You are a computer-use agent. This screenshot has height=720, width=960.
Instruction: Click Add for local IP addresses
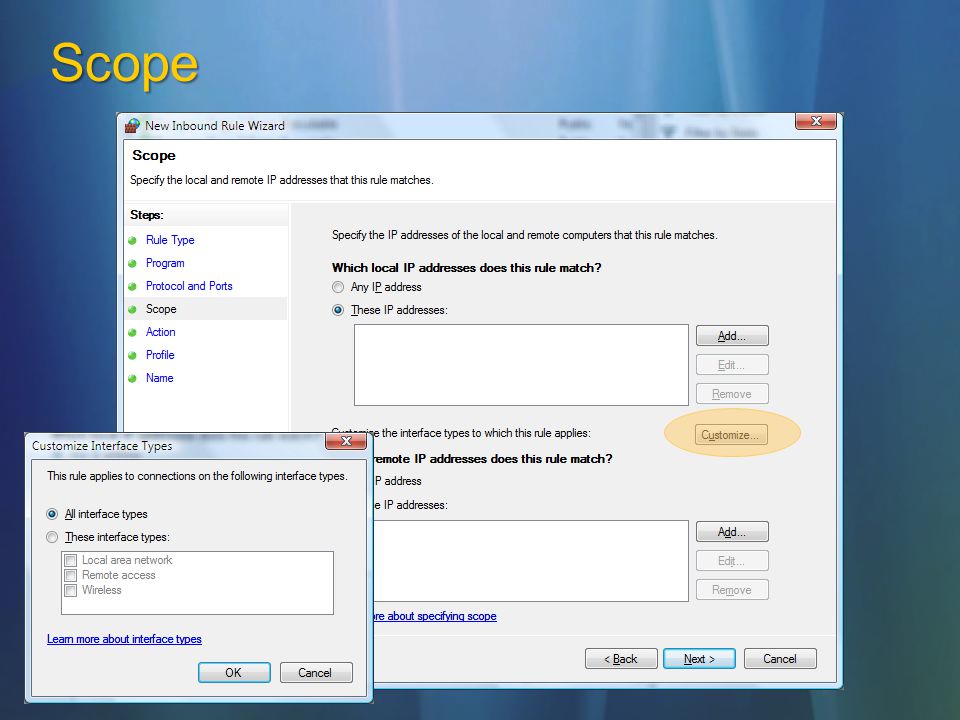[732, 336]
